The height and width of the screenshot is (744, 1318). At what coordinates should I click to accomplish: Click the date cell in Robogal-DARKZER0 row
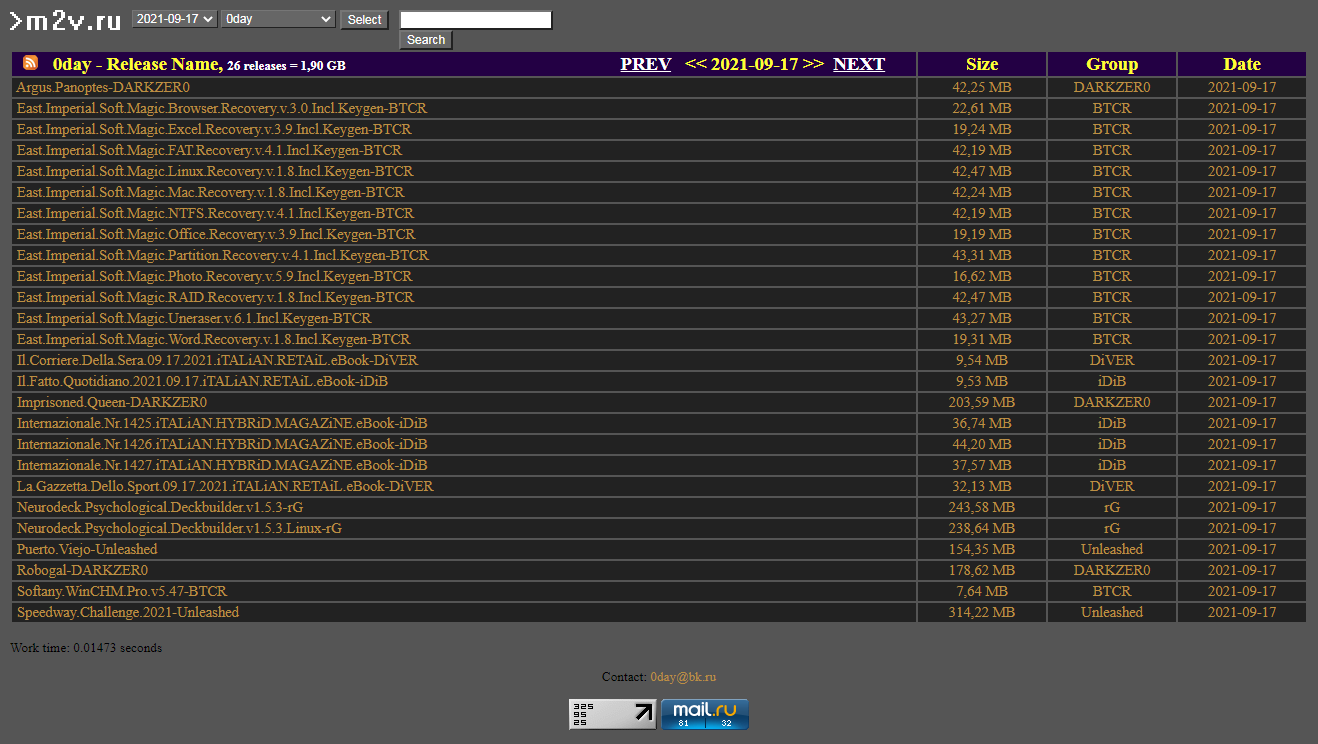pos(1242,570)
